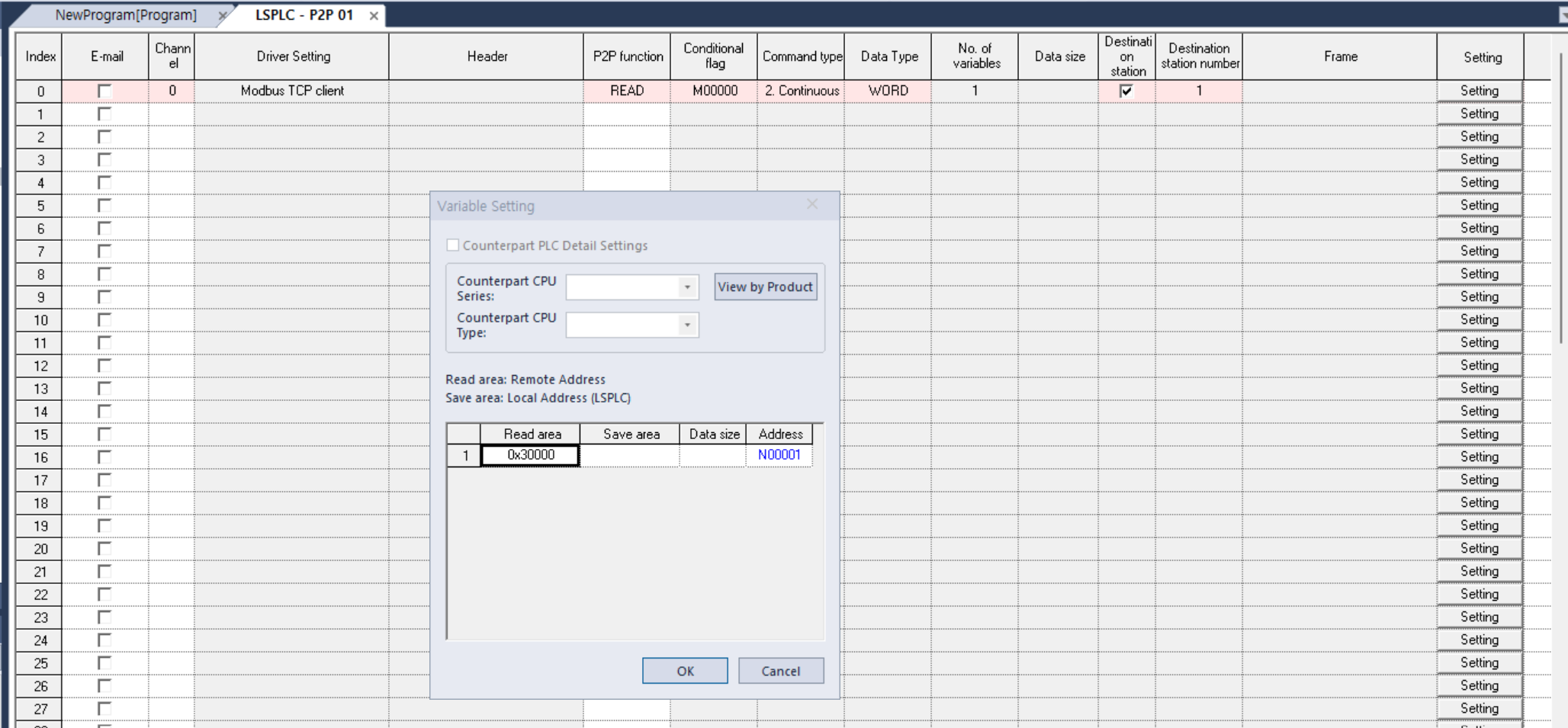Check the E-mail box for index 0
The image size is (1568, 728).
pos(104,90)
